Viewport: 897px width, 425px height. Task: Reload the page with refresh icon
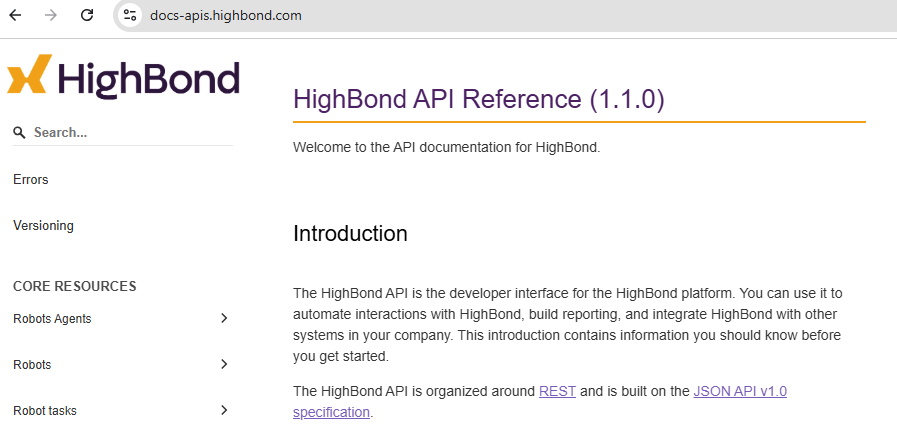(x=87, y=15)
